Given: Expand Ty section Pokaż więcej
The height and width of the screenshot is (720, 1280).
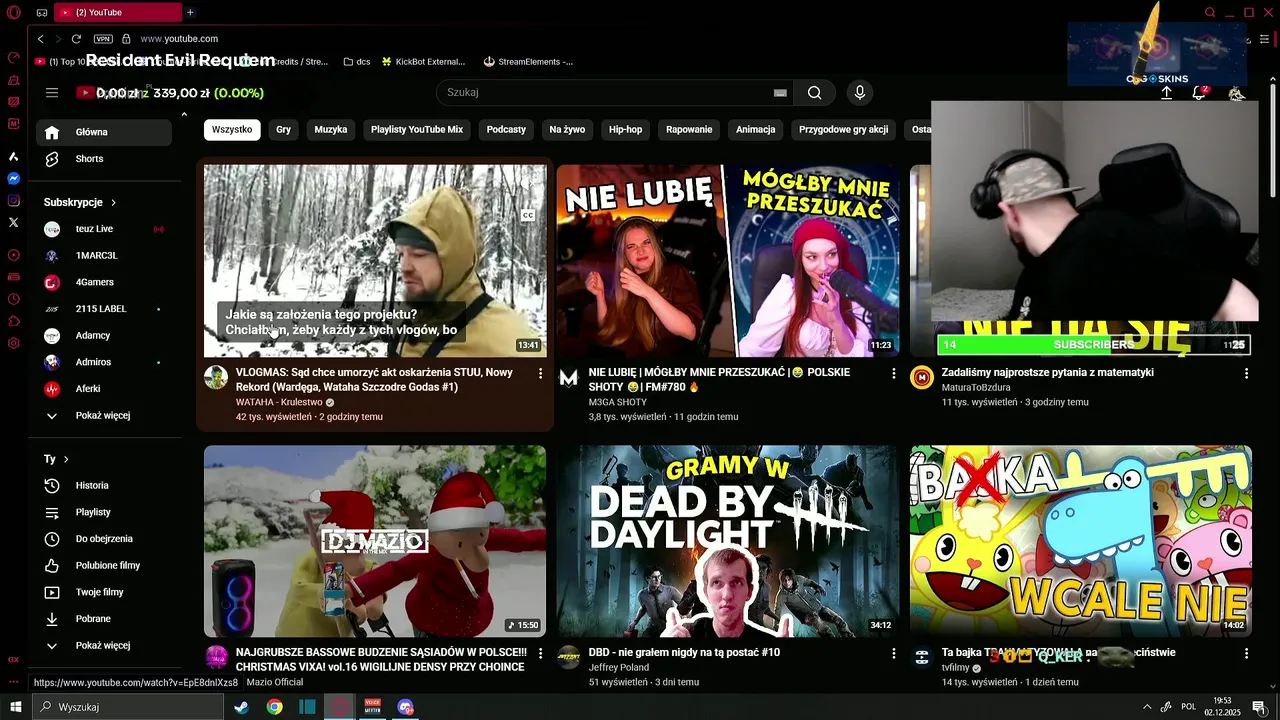Looking at the screenshot, I should (104, 646).
